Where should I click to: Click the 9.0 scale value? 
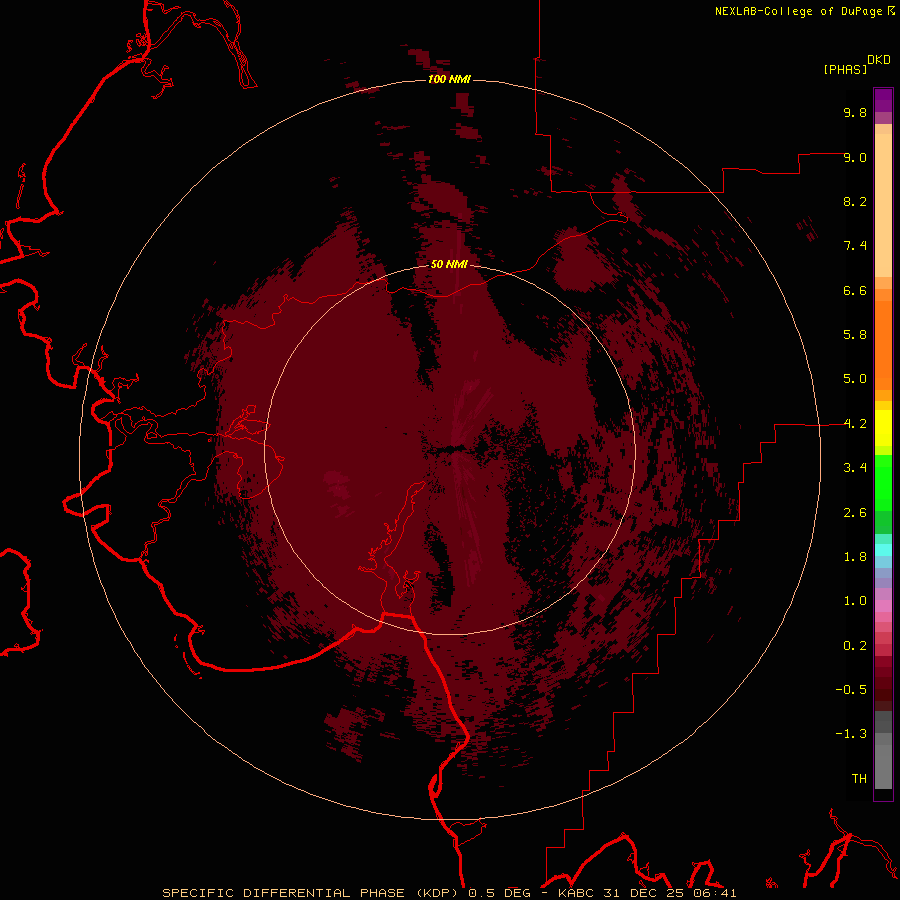click(x=855, y=157)
